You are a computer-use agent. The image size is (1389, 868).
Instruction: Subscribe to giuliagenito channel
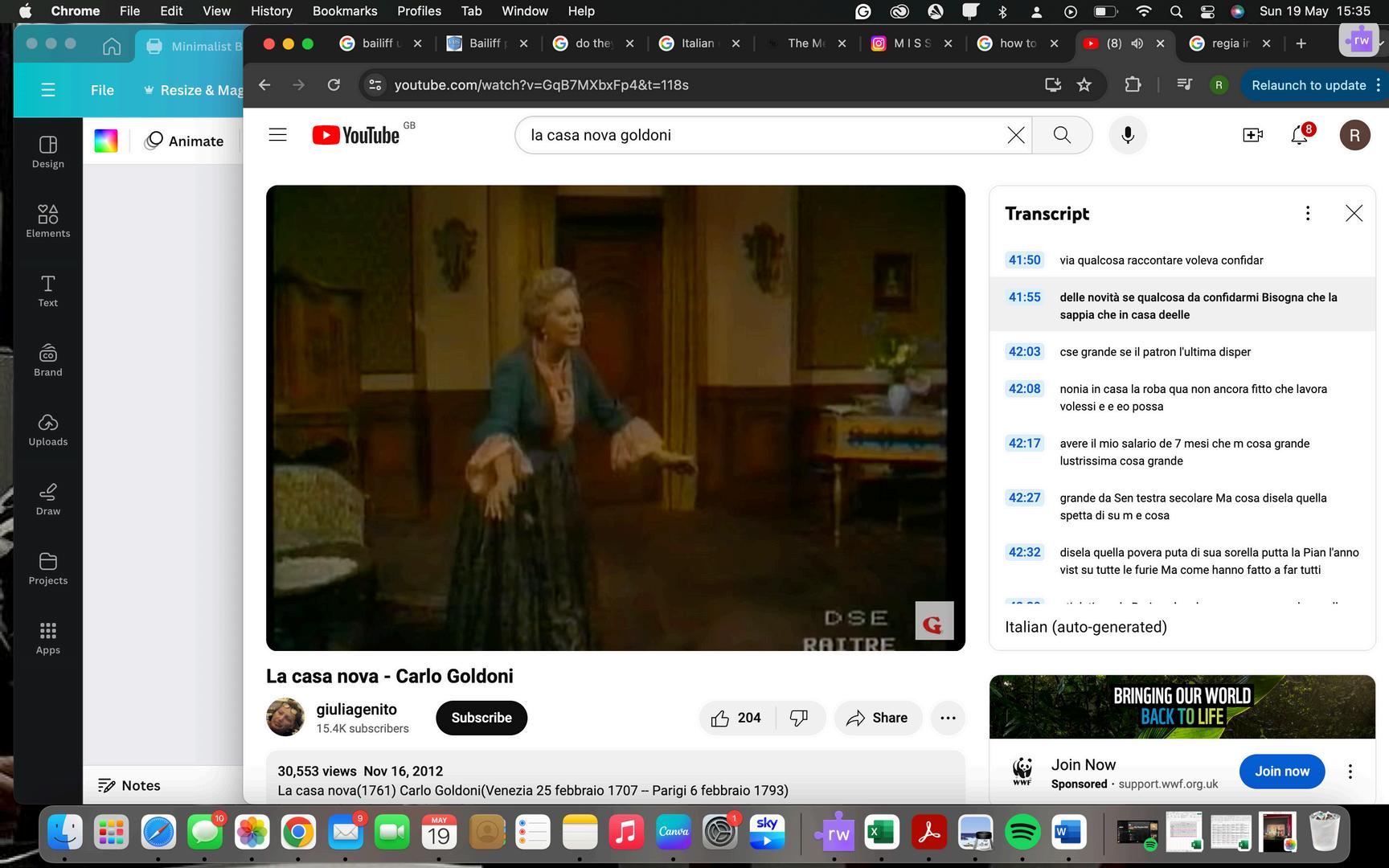pyautogui.click(x=481, y=718)
